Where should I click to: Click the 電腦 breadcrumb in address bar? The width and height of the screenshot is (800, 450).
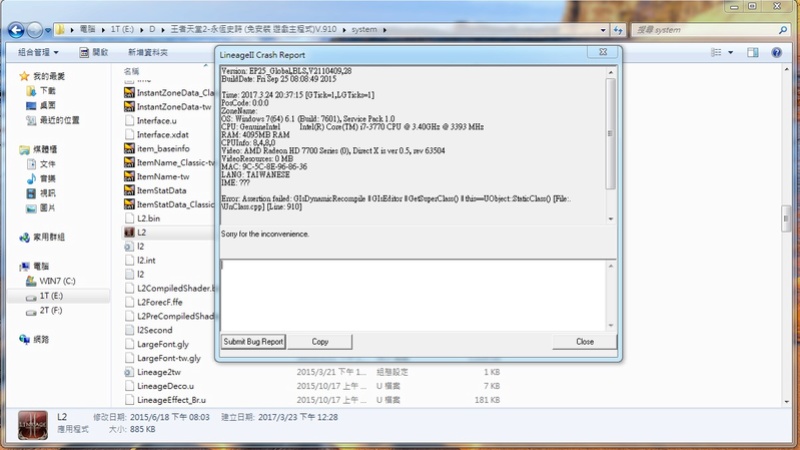pos(87,30)
